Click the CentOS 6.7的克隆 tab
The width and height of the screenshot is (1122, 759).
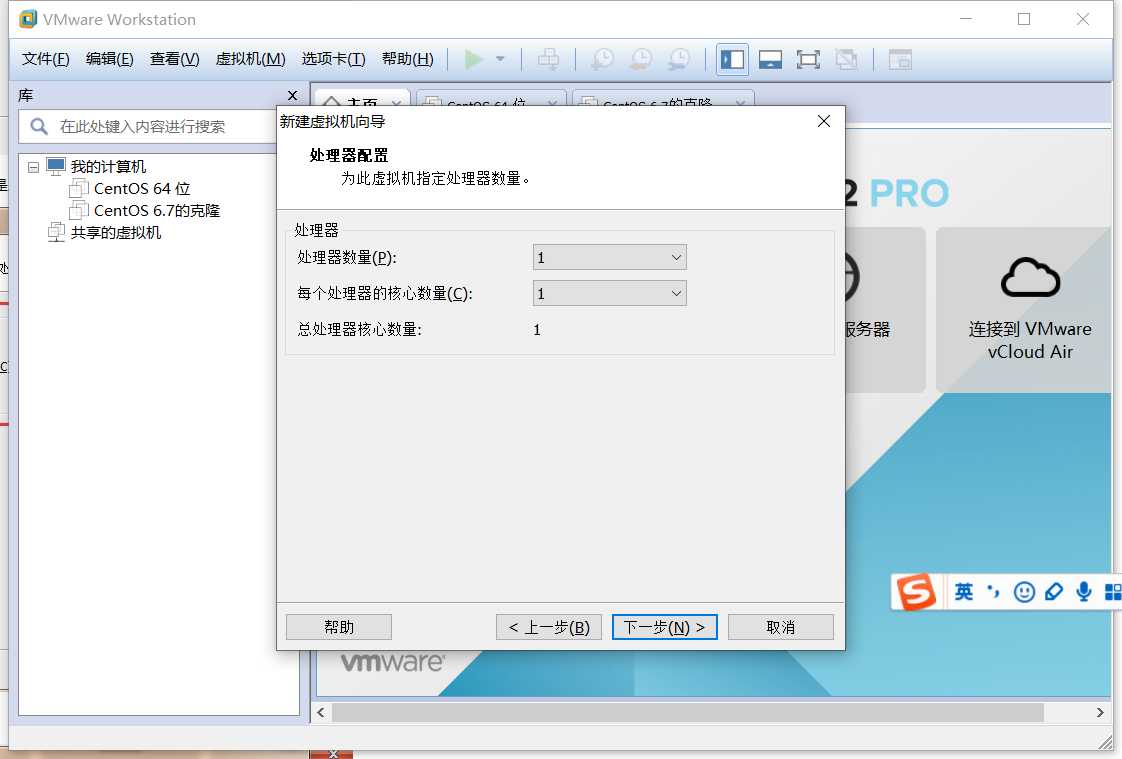(x=663, y=101)
